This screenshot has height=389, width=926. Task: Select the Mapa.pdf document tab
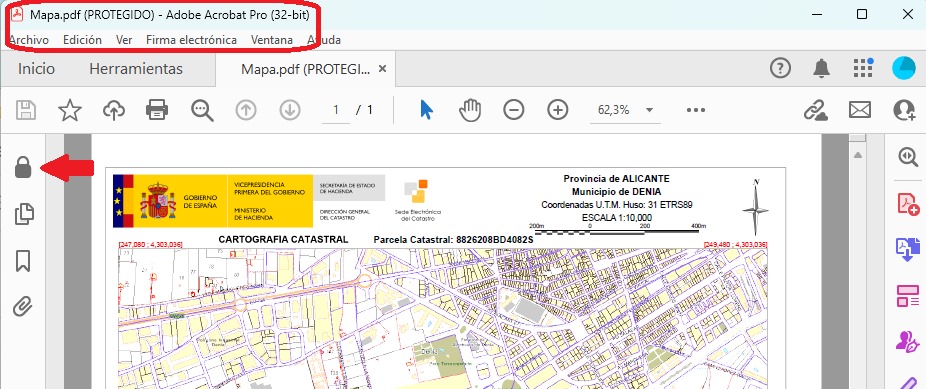click(x=305, y=69)
